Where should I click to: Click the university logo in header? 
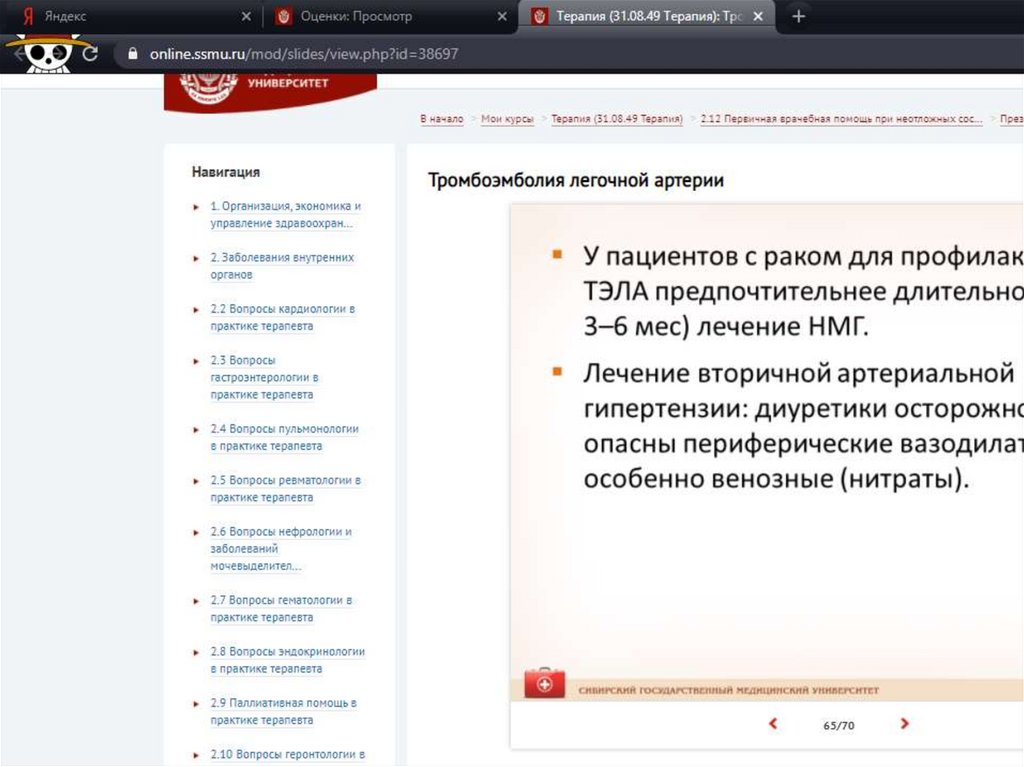click(x=270, y=90)
